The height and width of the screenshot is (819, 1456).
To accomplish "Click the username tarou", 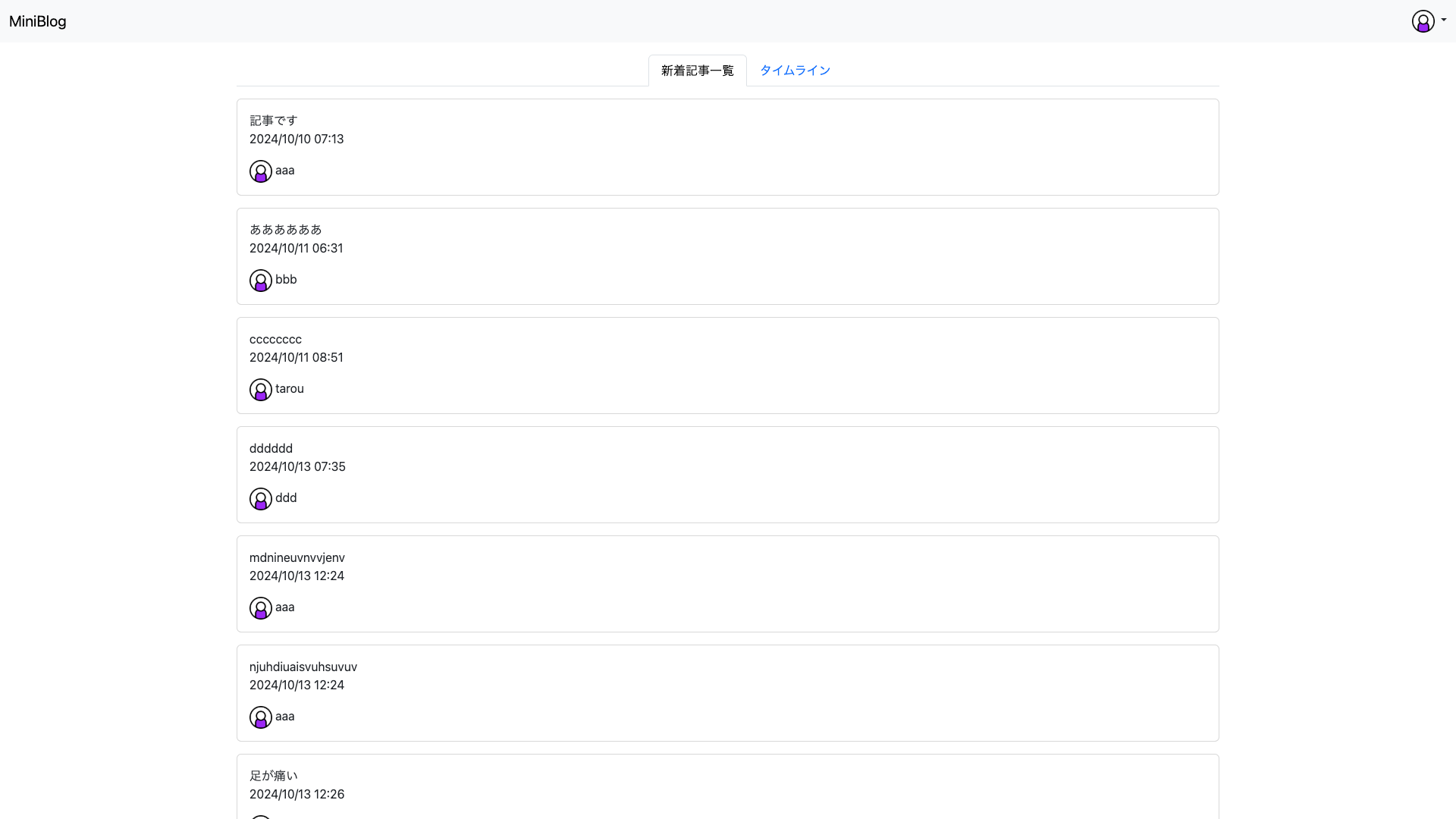I will point(289,389).
